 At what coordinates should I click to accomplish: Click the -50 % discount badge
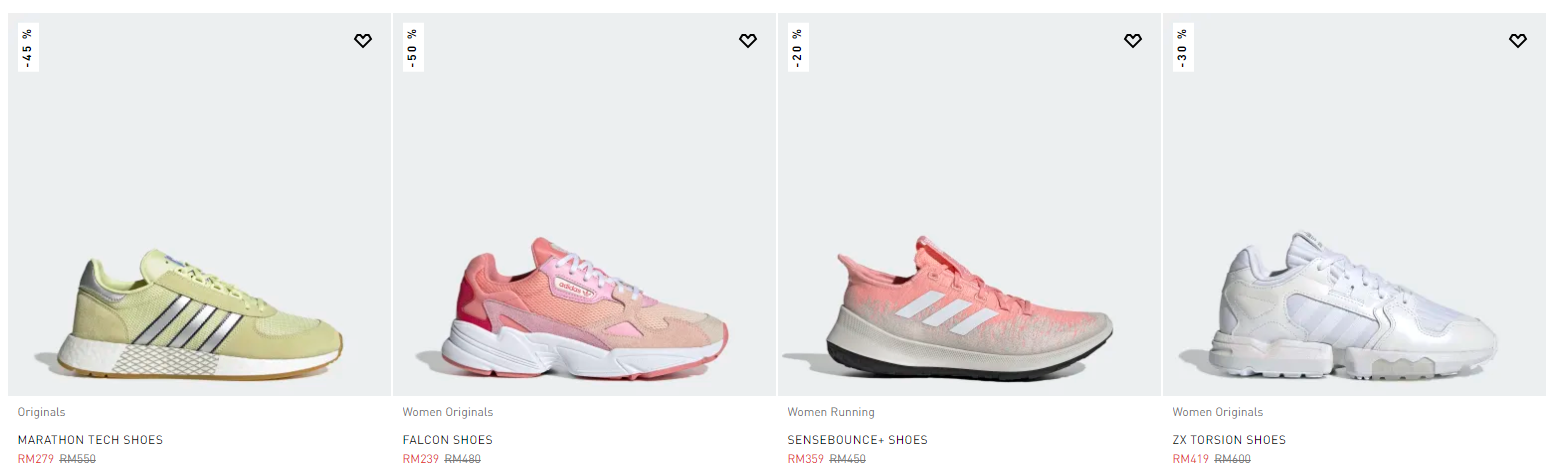tap(412, 48)
